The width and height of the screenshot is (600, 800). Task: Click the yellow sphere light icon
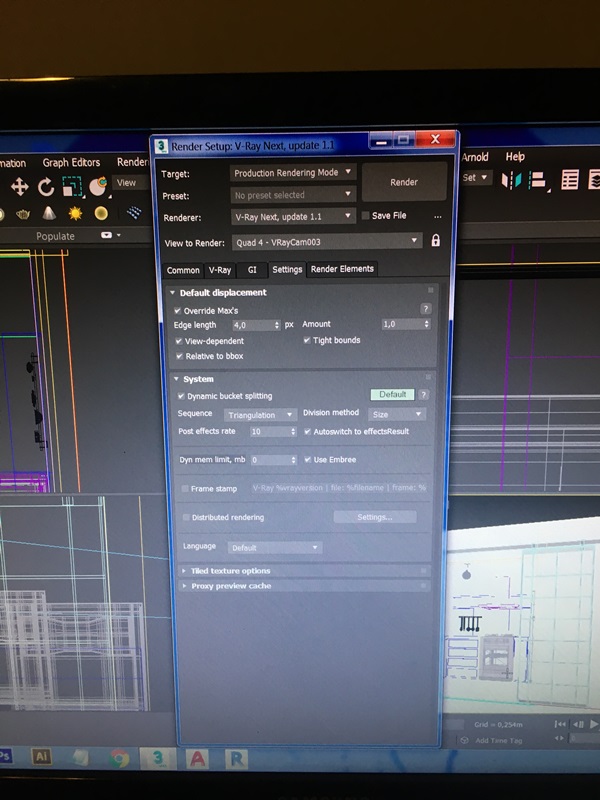click(x=101, y=213)
